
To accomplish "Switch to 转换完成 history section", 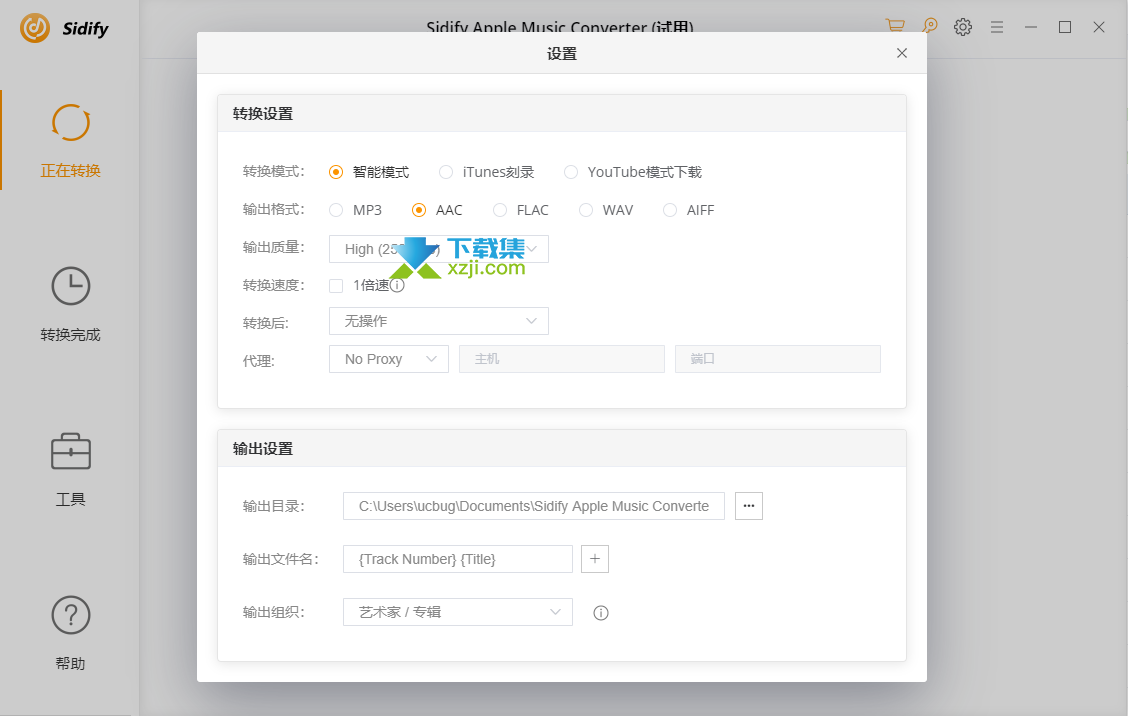I will click(x=70, y=304).
